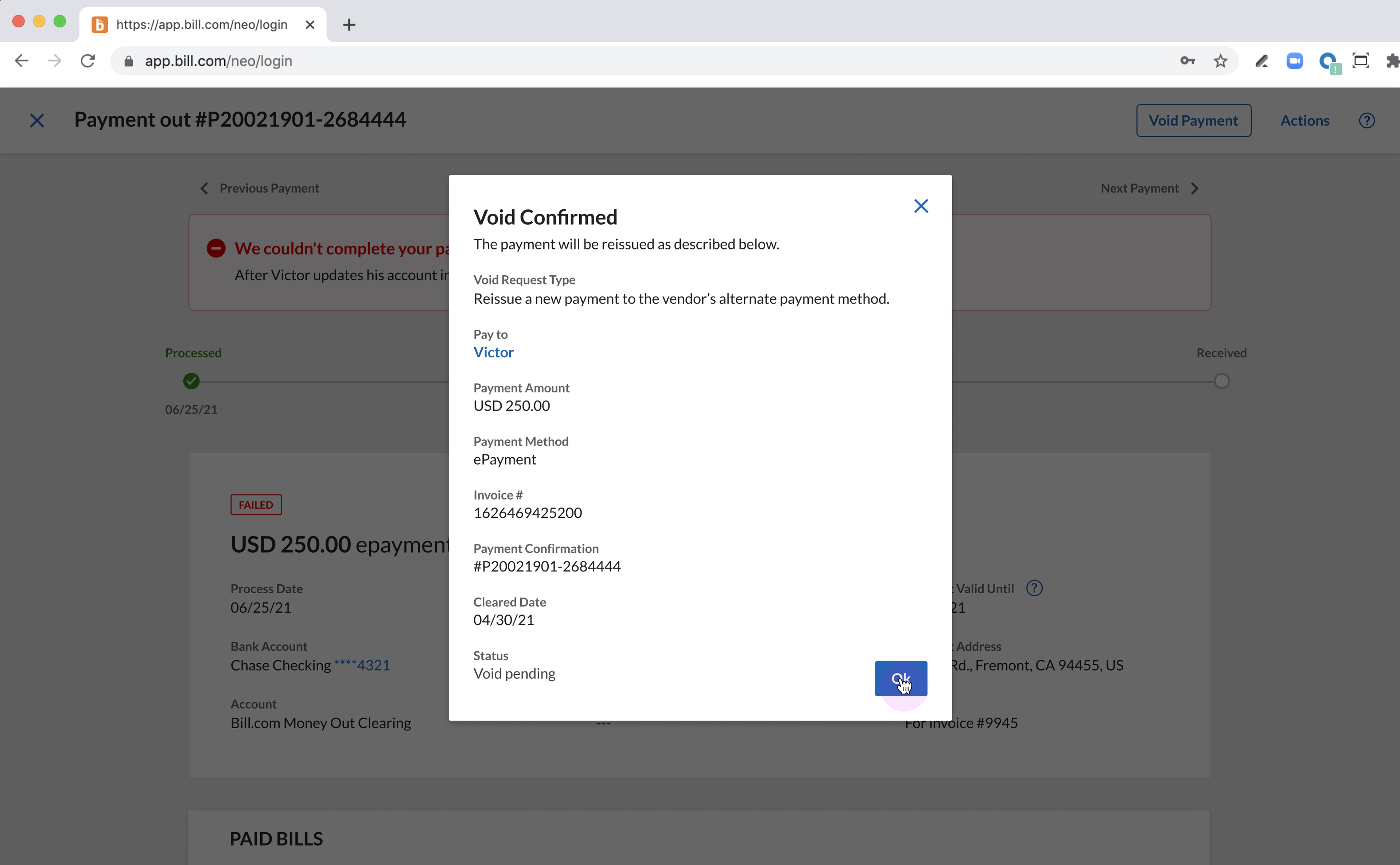Open the Actions menu
The height and width of the screenshot is (865, 1400).
(x=1304, y=121)
